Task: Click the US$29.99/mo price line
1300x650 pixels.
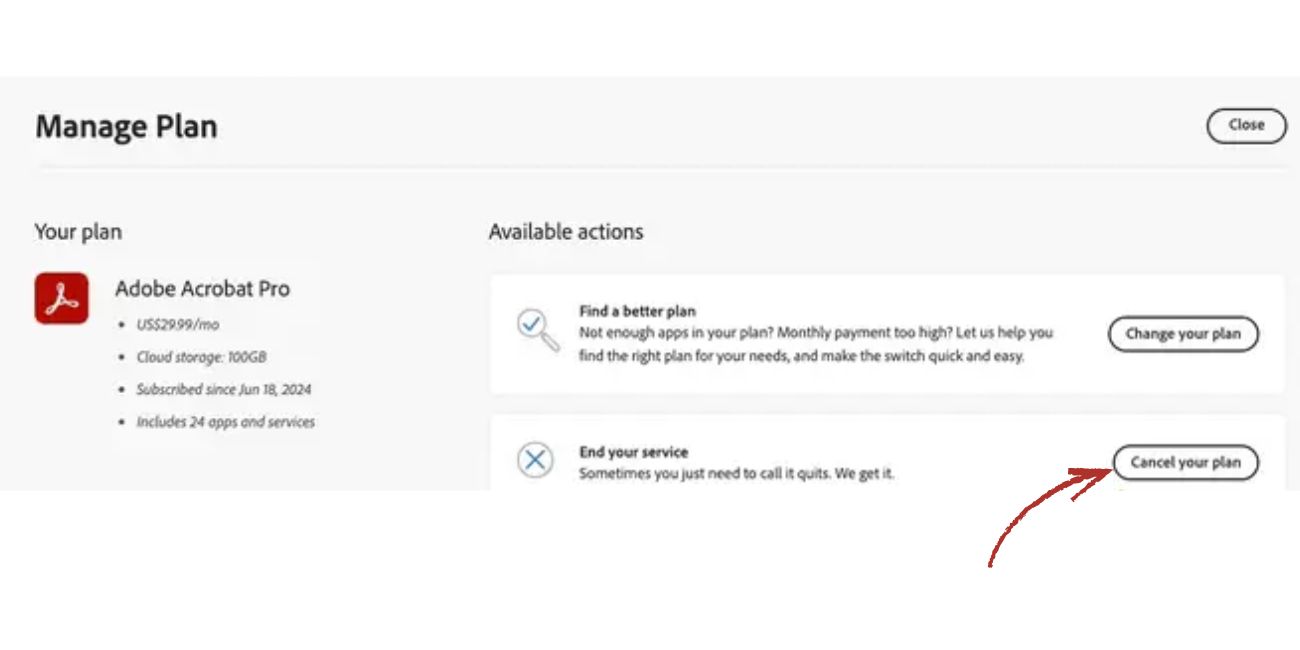Action: point(177,325)
